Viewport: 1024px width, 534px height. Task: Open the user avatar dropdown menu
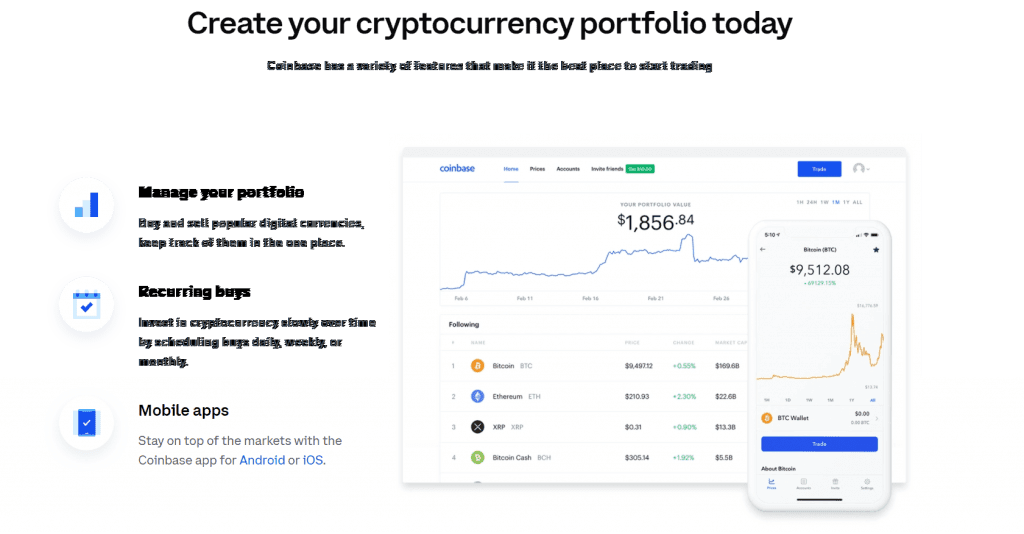click(x=861, y=168)
